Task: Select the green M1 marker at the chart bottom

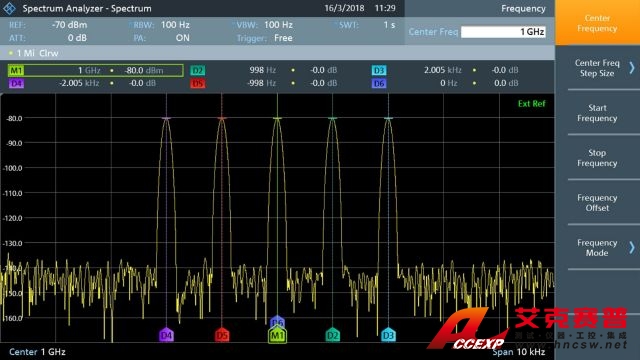Action: coord(277,336)
